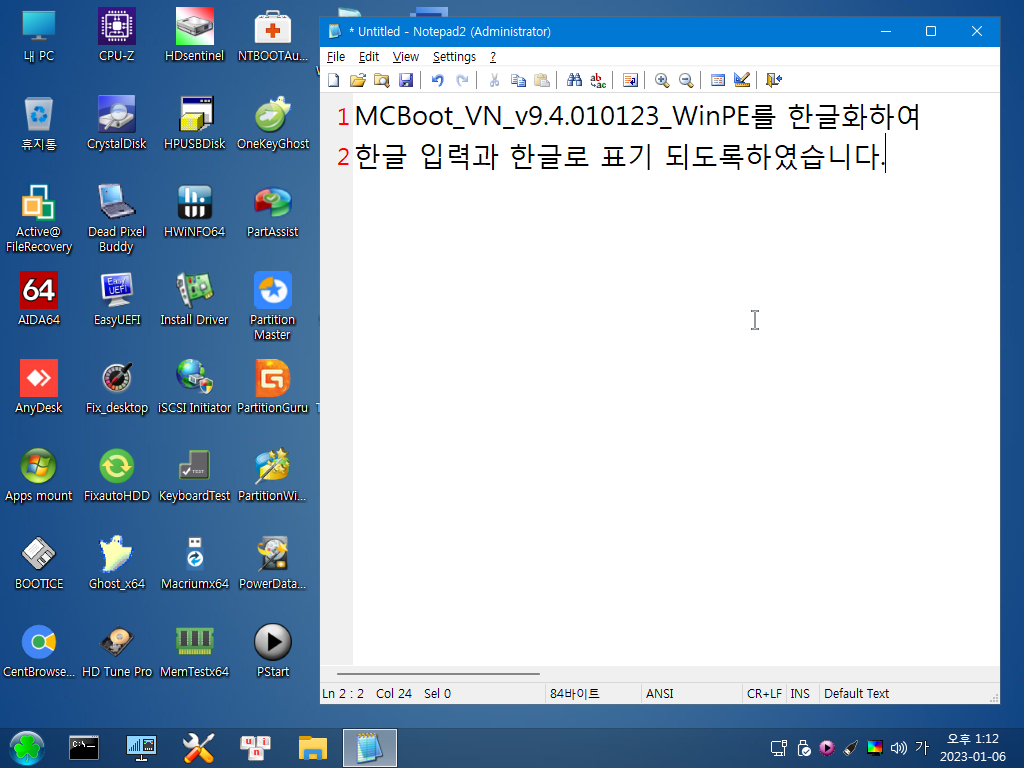Image resolution: width=1024 pixels, height=768 pixels.
Task: Click the network tray icon
Action: (x=778, y=748)
